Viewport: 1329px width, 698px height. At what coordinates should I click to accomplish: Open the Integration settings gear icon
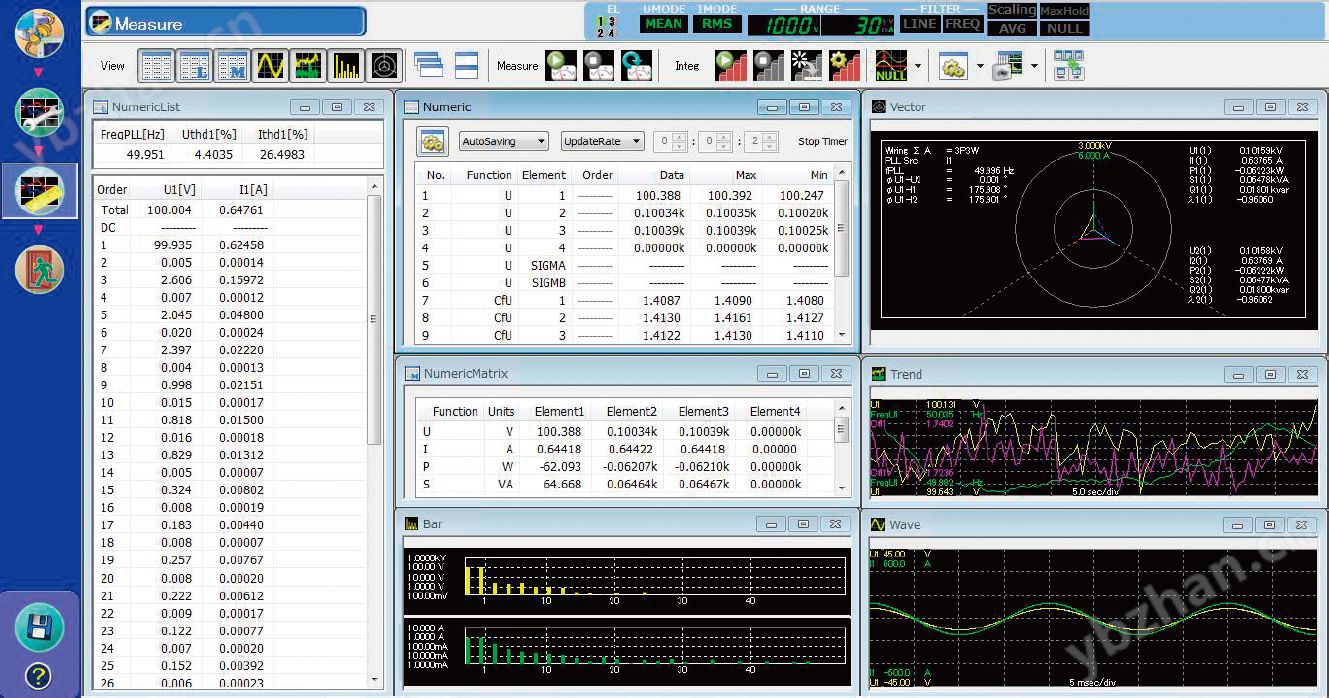coord(844,65)
